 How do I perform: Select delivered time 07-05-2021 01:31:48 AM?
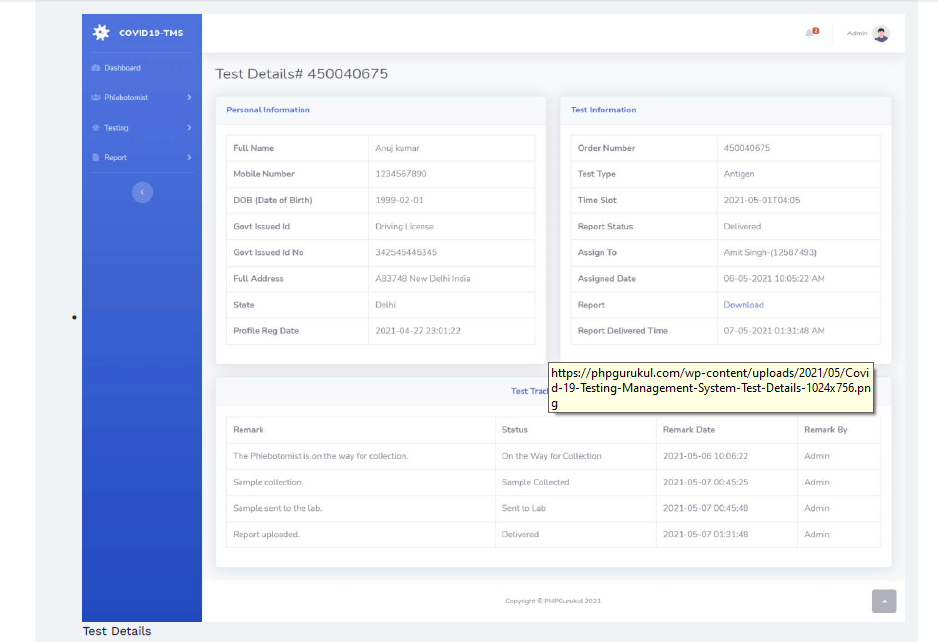774,330
